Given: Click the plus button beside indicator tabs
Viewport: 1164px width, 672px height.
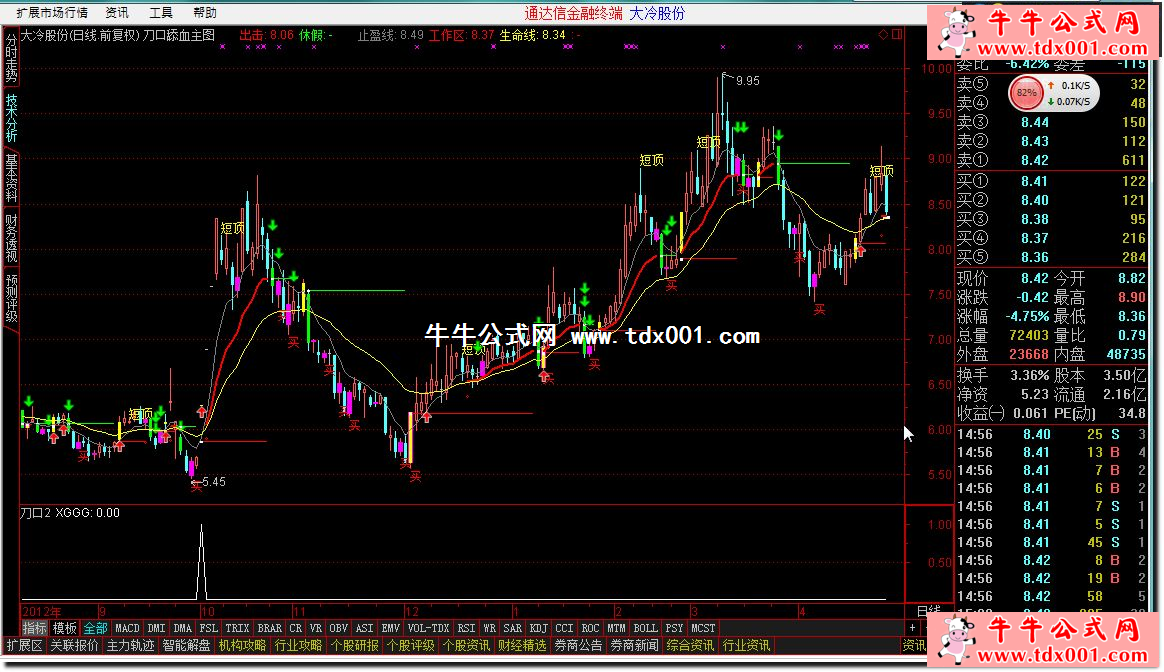Looking at the screenshot, I should [912, 628].
